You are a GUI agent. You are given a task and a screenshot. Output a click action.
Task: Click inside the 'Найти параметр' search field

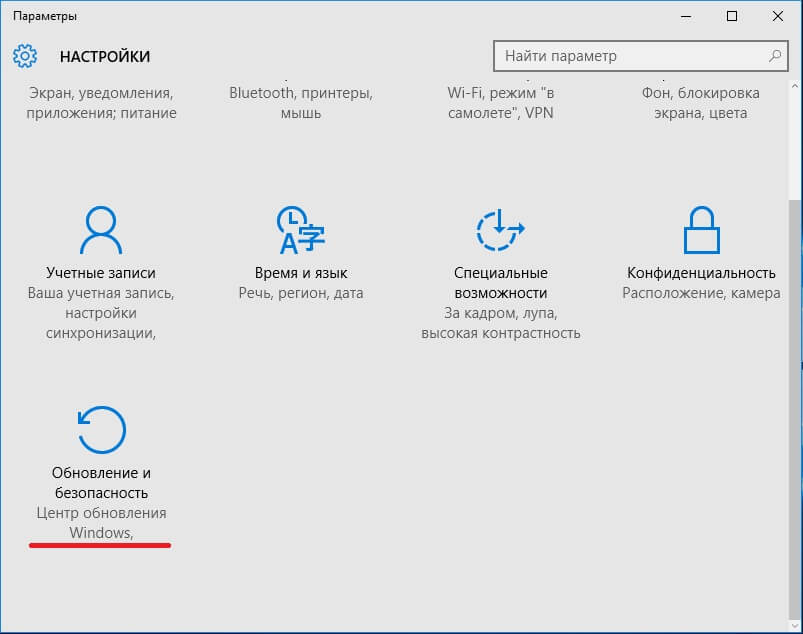tap(630, 56)
